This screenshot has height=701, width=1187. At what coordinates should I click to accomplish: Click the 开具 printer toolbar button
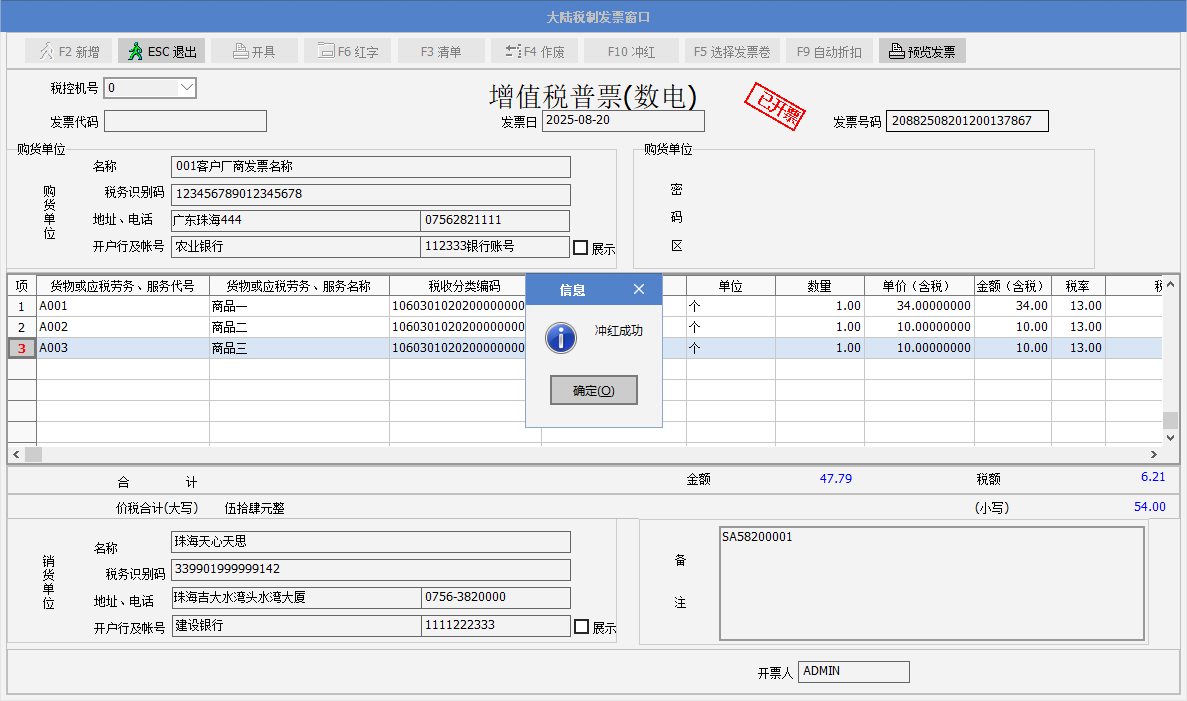pyautogui.click(x=253, y=51)
